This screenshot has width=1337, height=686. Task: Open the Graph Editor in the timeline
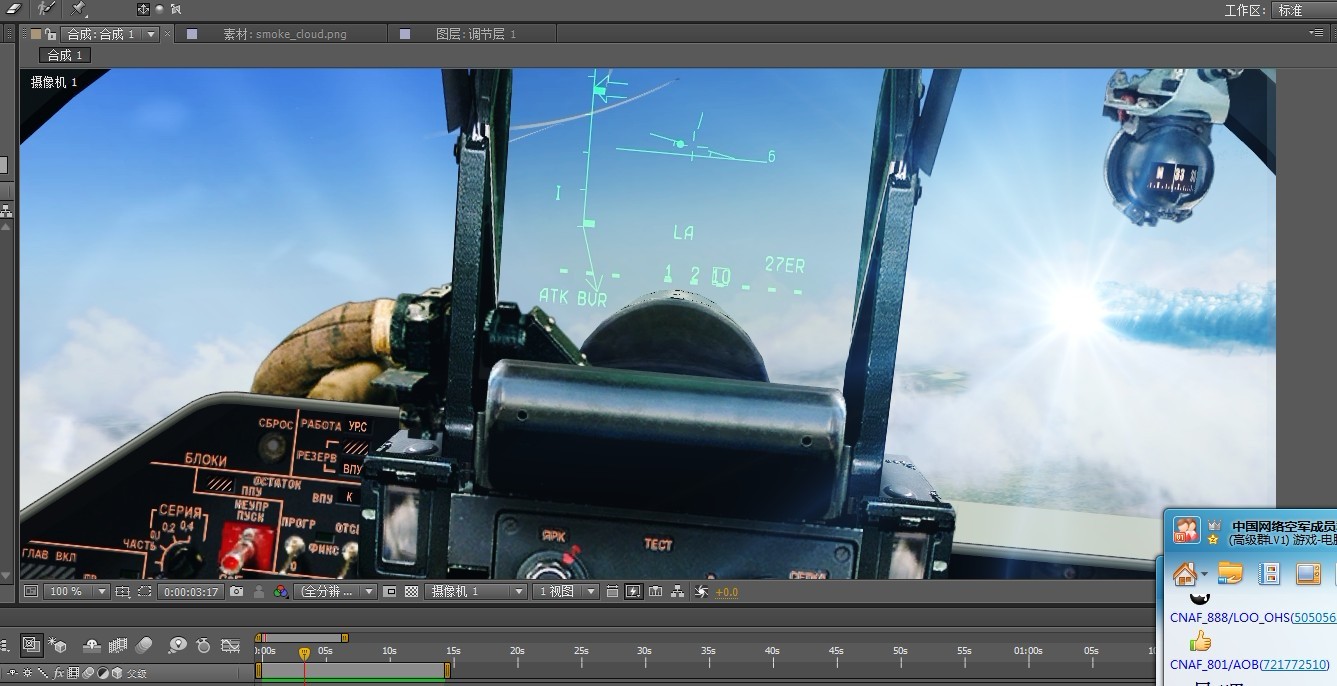(x=231, y=646)
